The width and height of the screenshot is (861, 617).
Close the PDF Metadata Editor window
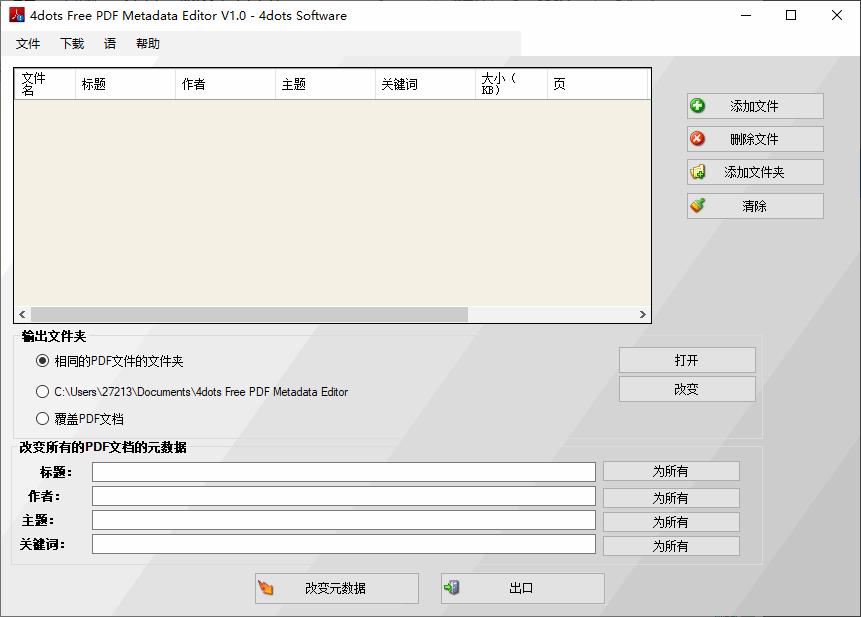coord(836,15)
